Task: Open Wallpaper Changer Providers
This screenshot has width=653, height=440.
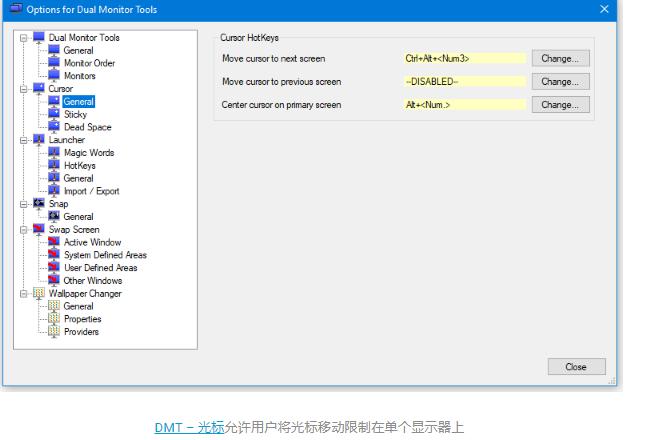Action: [81, 332]
